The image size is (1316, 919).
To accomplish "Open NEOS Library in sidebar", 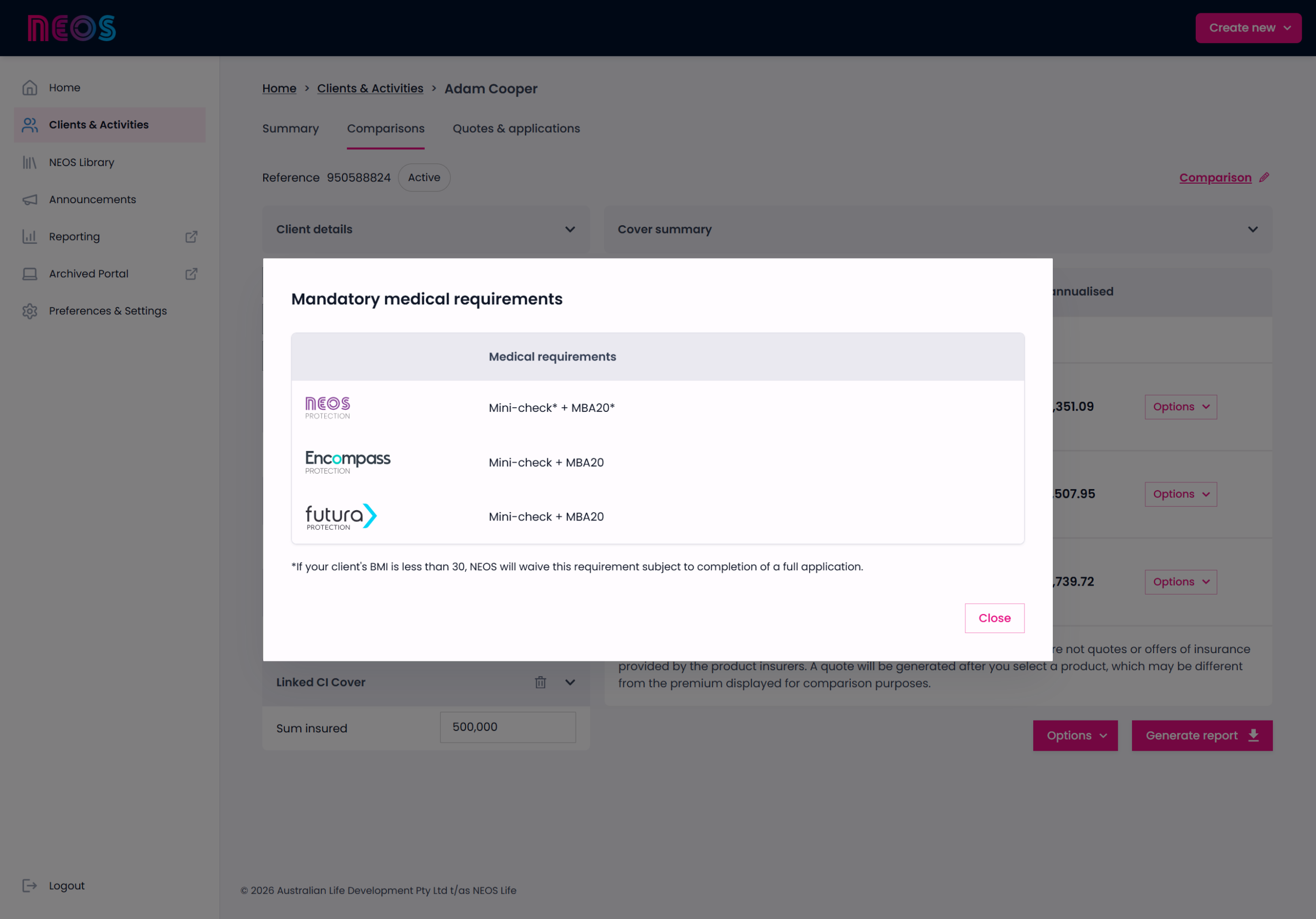I will point(109,162).
